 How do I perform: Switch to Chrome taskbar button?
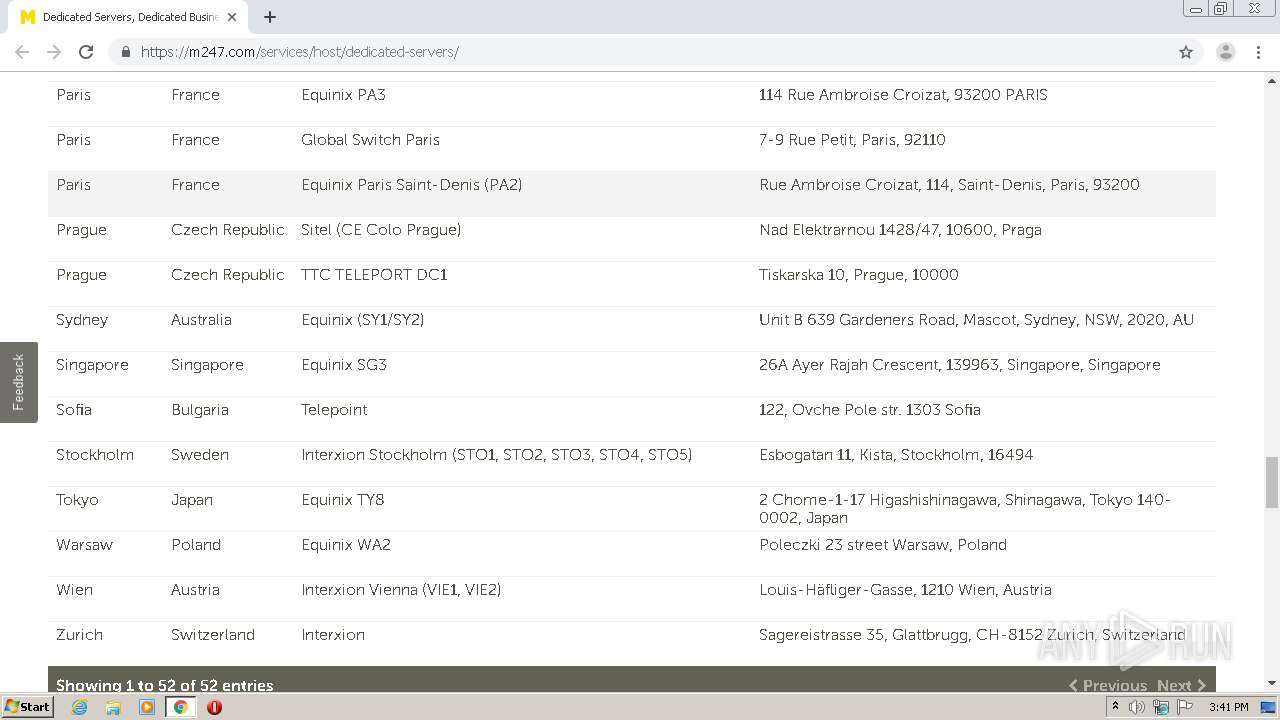pos(180,707)
